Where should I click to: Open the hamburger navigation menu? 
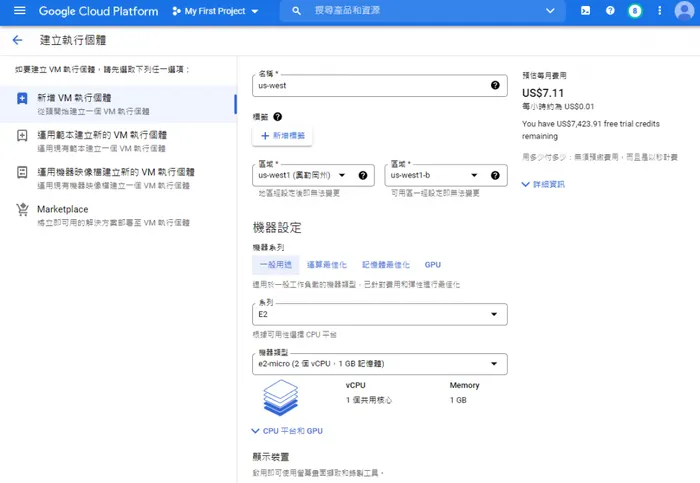click(x=20, y=10)
